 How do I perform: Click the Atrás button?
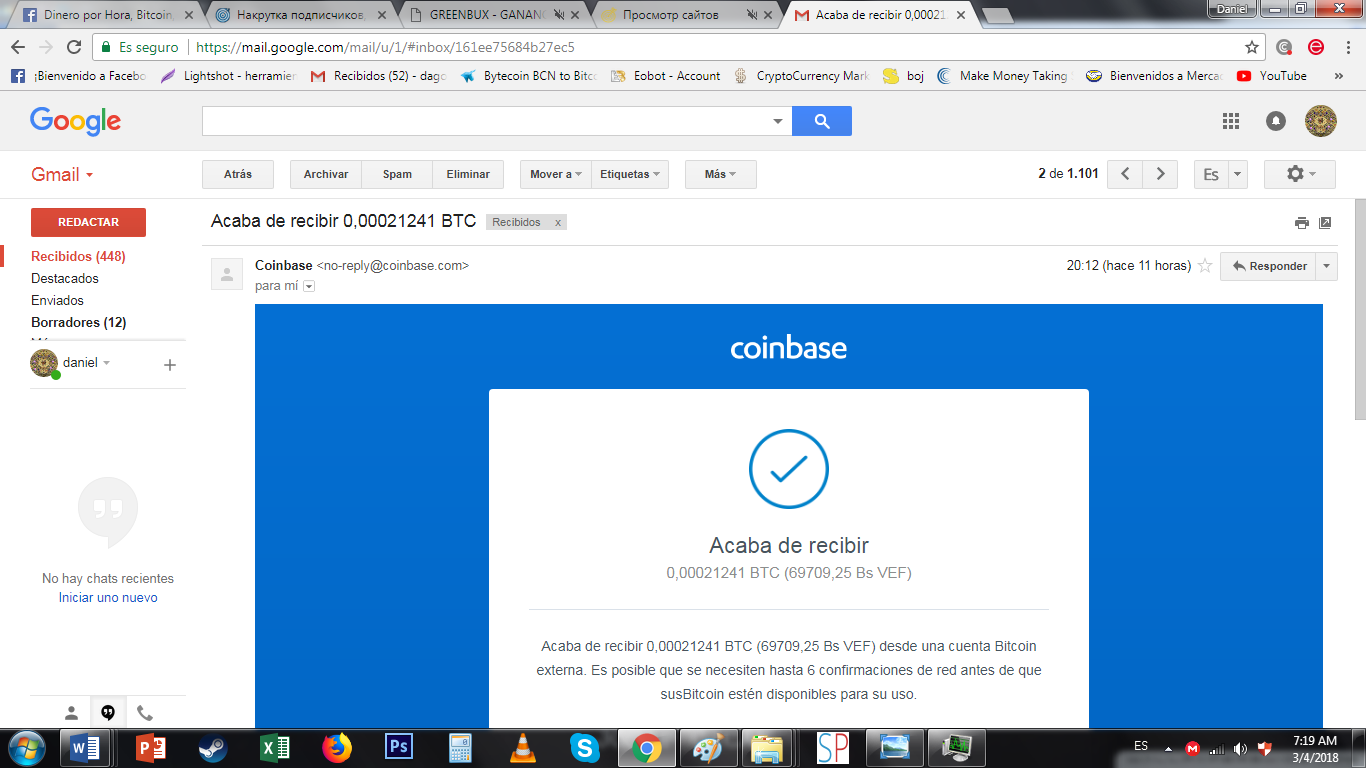click(238, 174)
